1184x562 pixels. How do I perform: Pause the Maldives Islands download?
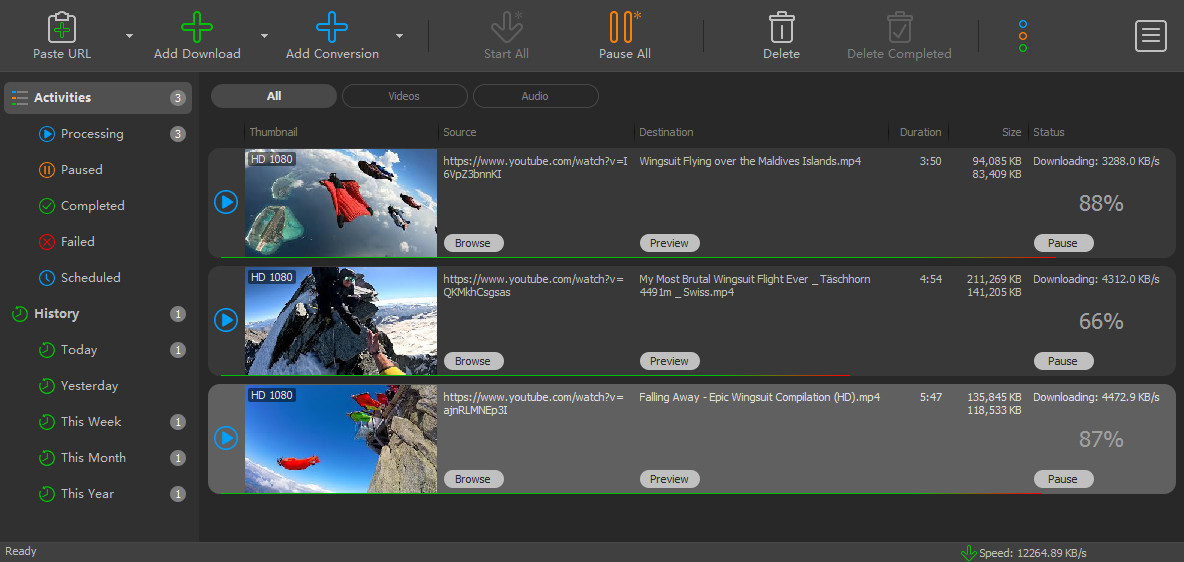pyautogui.click(x=1063, y=243)
